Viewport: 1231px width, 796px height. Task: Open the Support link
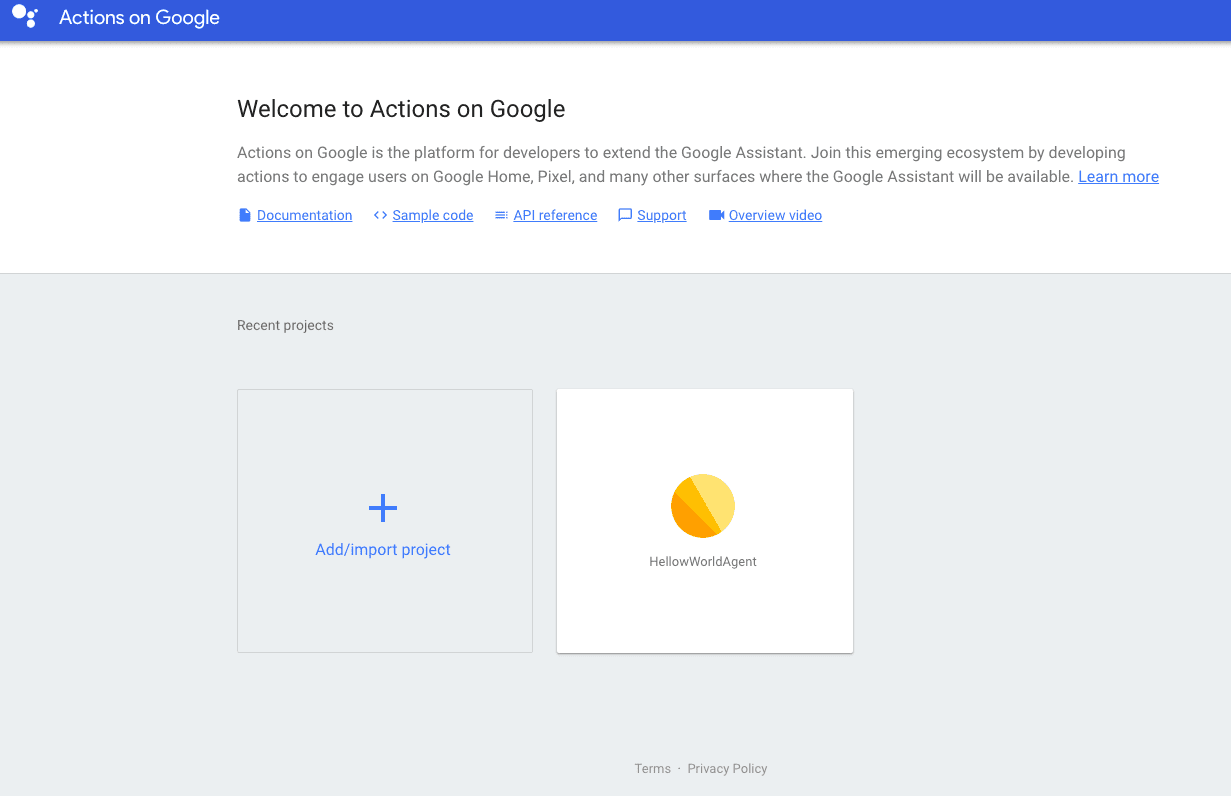coord(661,215)
